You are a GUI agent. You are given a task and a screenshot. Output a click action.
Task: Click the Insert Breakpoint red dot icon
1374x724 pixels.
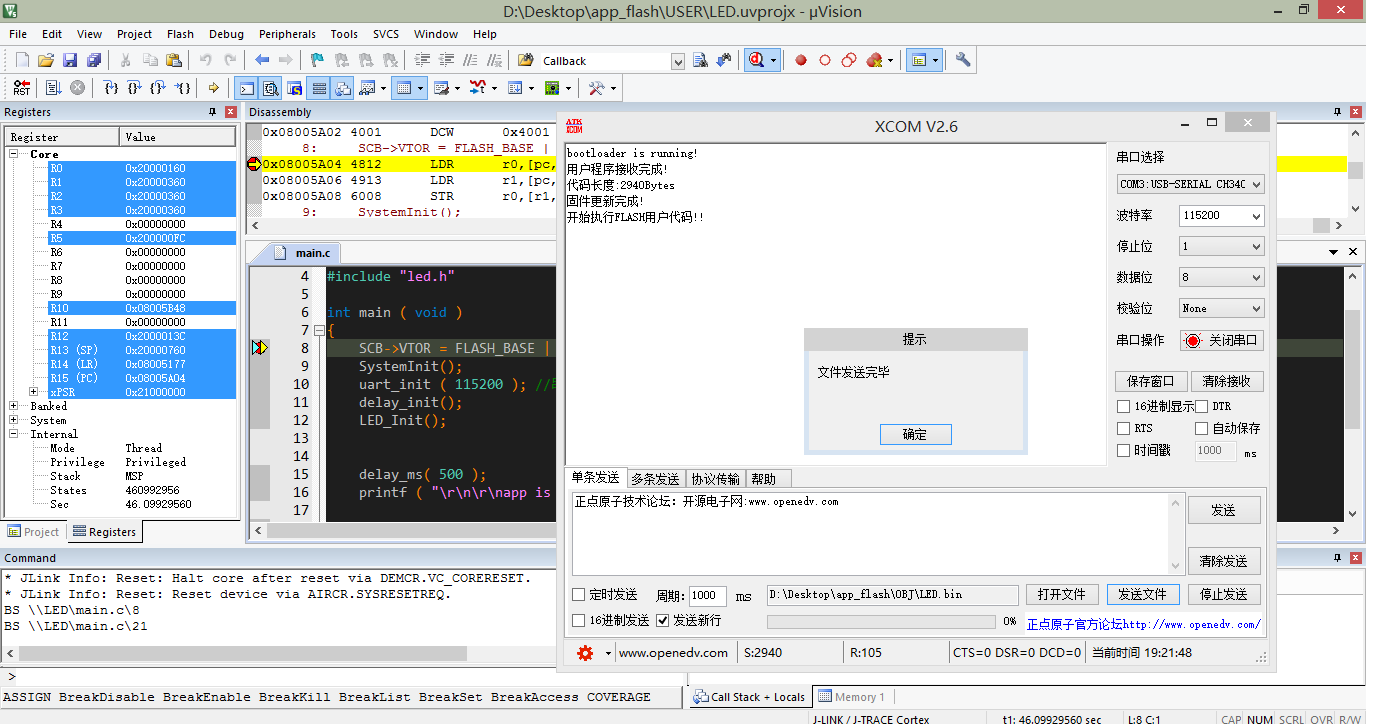point(801,60)
